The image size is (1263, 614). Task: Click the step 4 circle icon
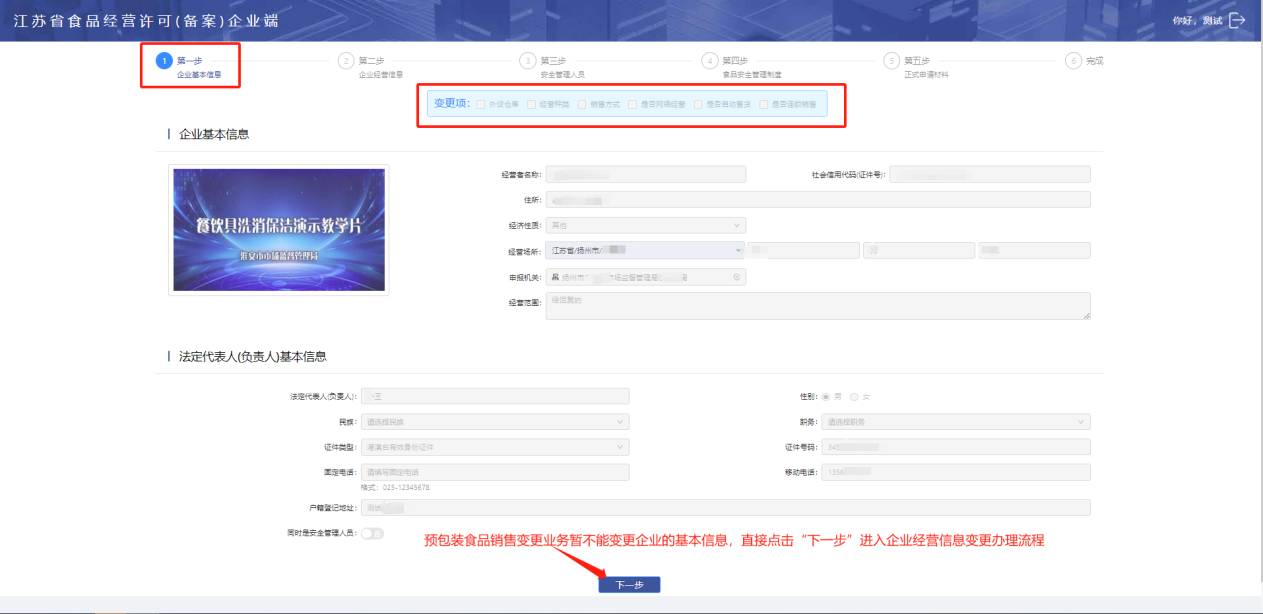click(x=710, y=61)
